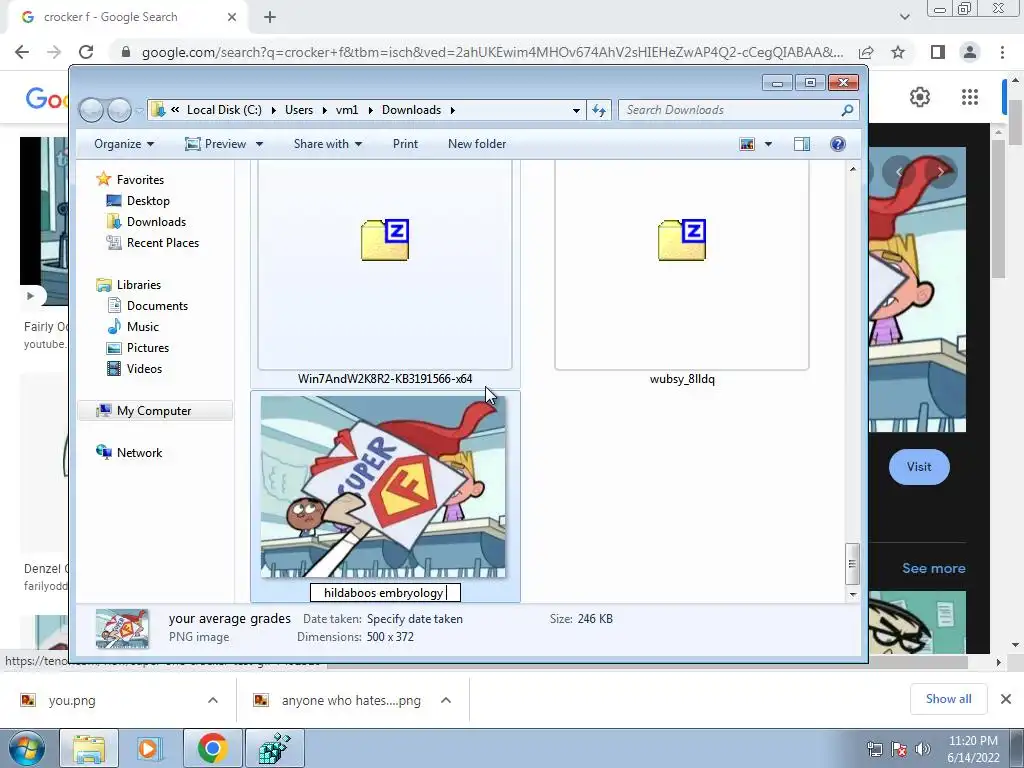The height and width of the screenshot is (768, 1024).
Task: Open the Organize menu
Action: click(x=124, y=144)
